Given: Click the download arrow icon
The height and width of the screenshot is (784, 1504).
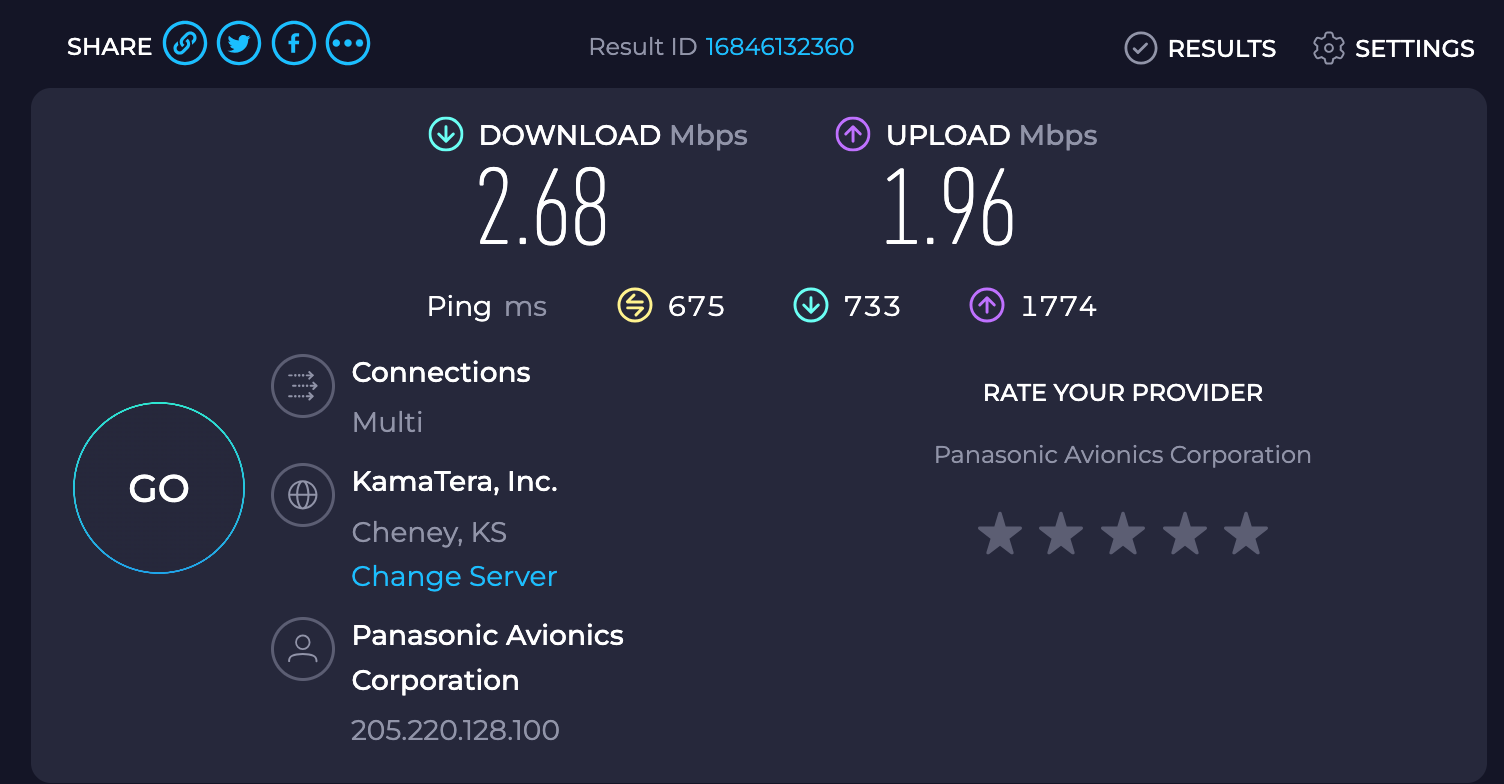Looking at the screenshot, I should 445,135.
